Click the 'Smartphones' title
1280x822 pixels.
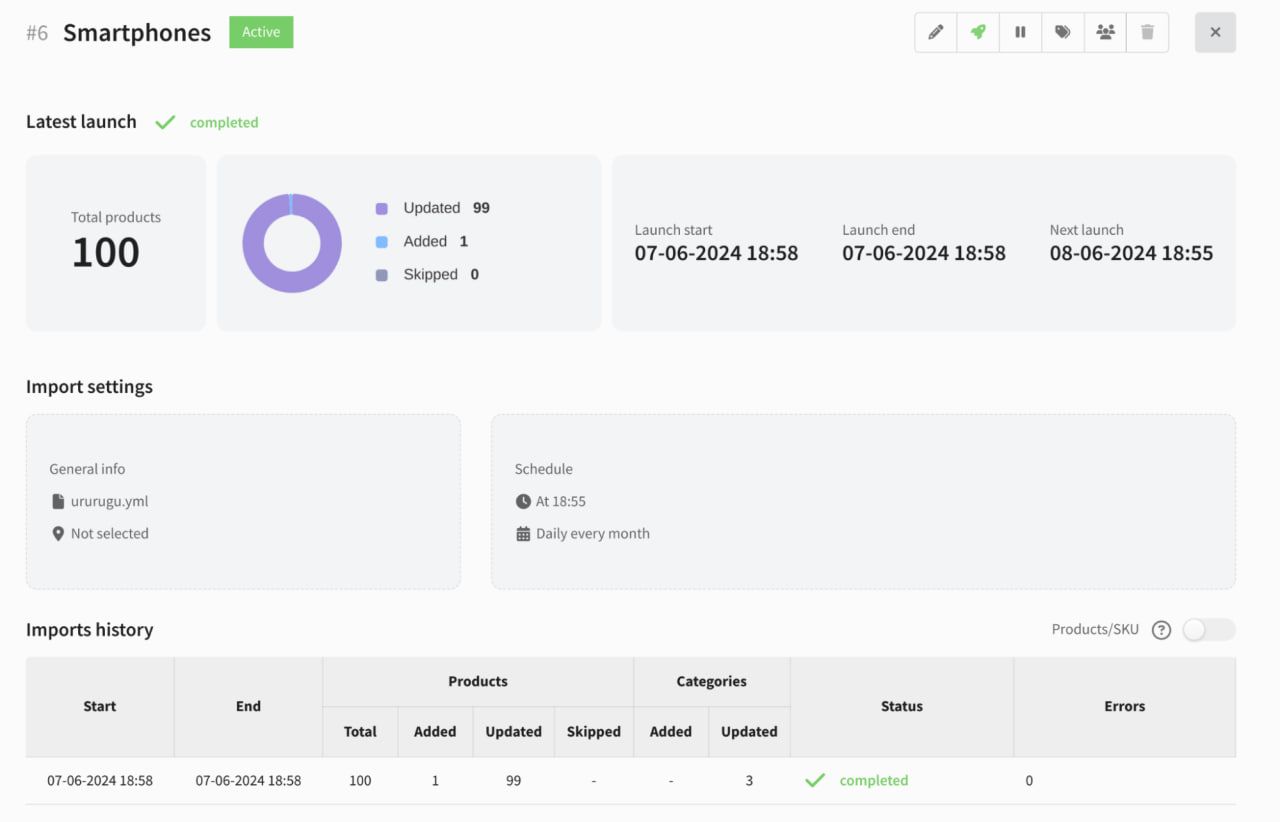click(137, 33)
